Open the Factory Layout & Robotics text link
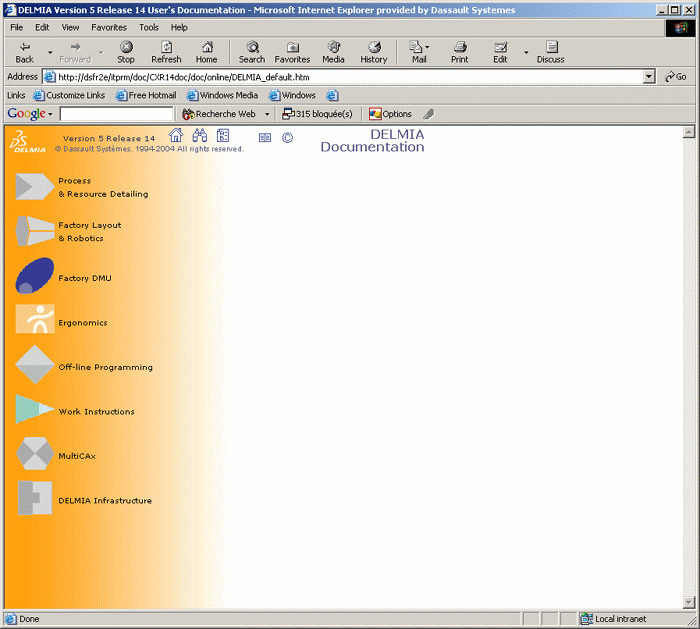The image size is (700, 629). point(90,232)
